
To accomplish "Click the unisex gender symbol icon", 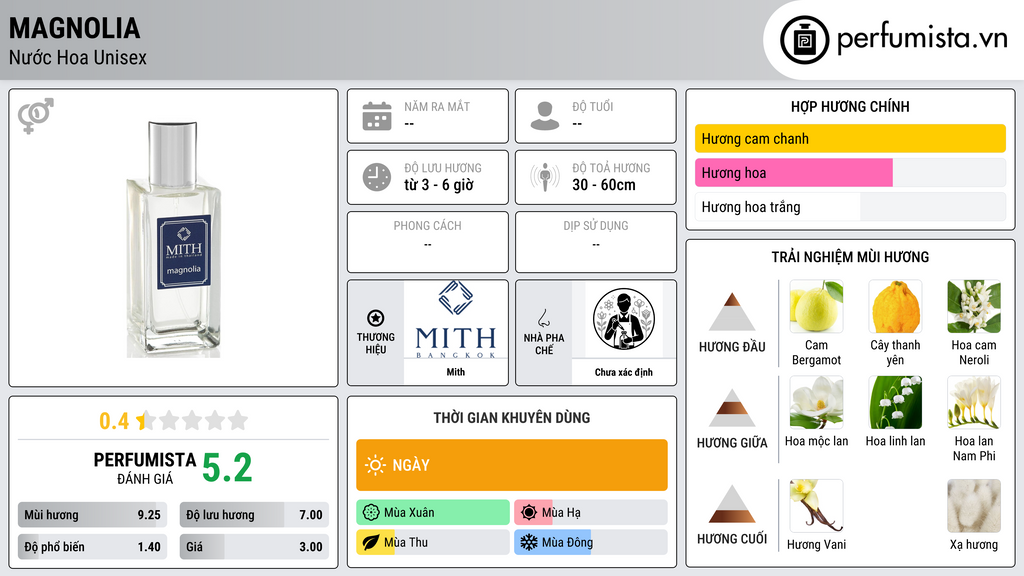I will tap(36, 116).
